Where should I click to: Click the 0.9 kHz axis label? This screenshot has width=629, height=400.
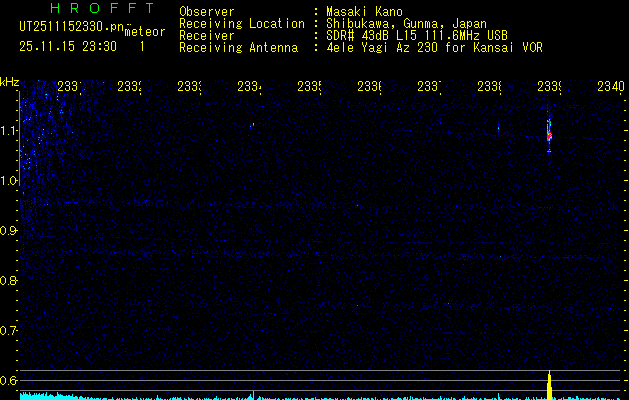[9, 230]
